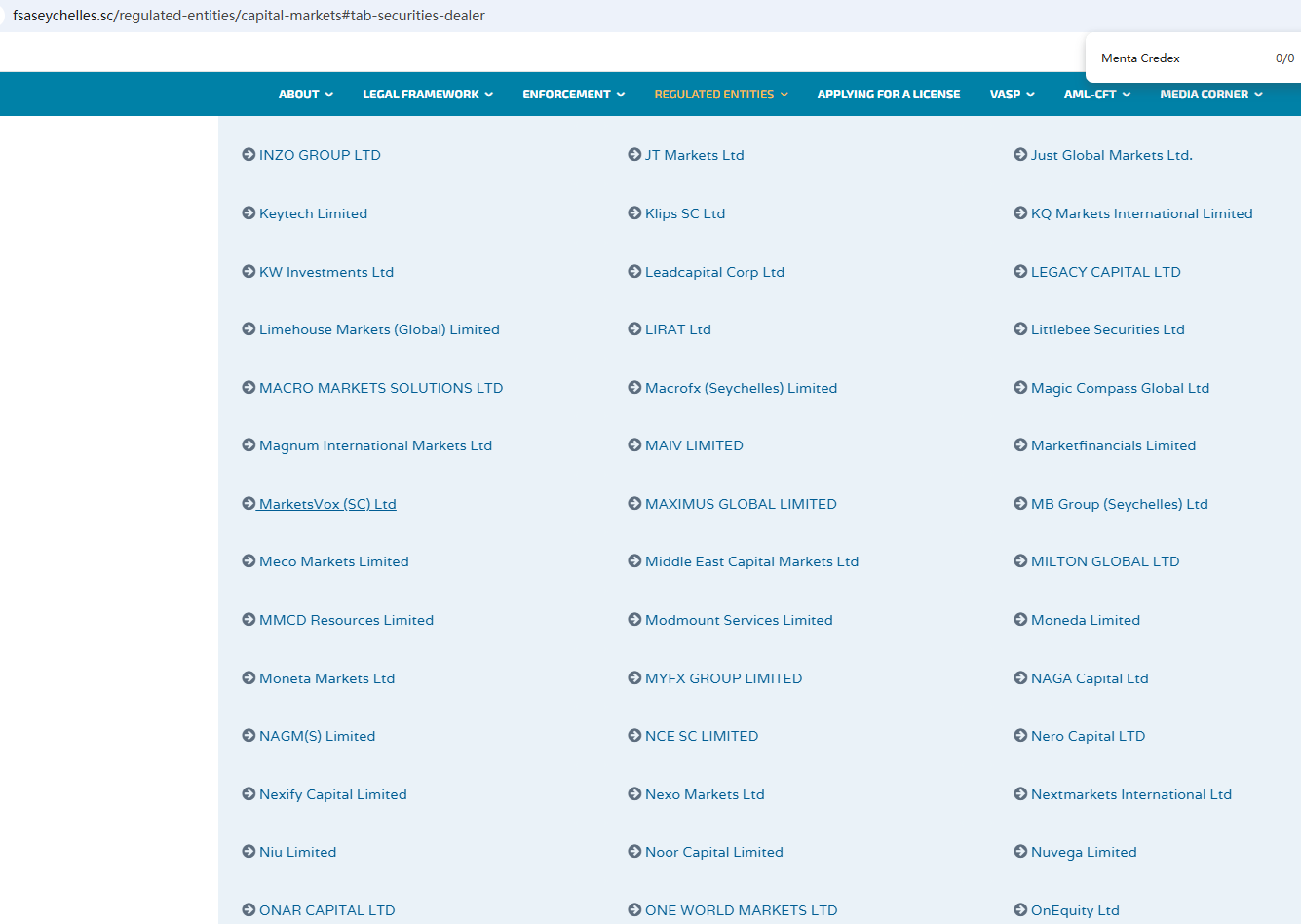Click the arrow icon next to Leadcapital Corp Ltd
Screen dimensions: 1301x924
[x=634, y=271]
